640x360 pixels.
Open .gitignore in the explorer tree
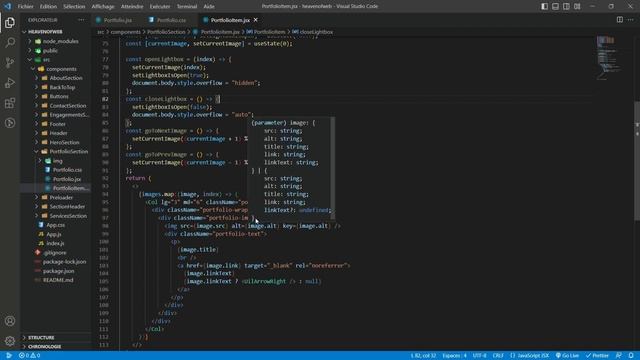[x=55, y=253]
